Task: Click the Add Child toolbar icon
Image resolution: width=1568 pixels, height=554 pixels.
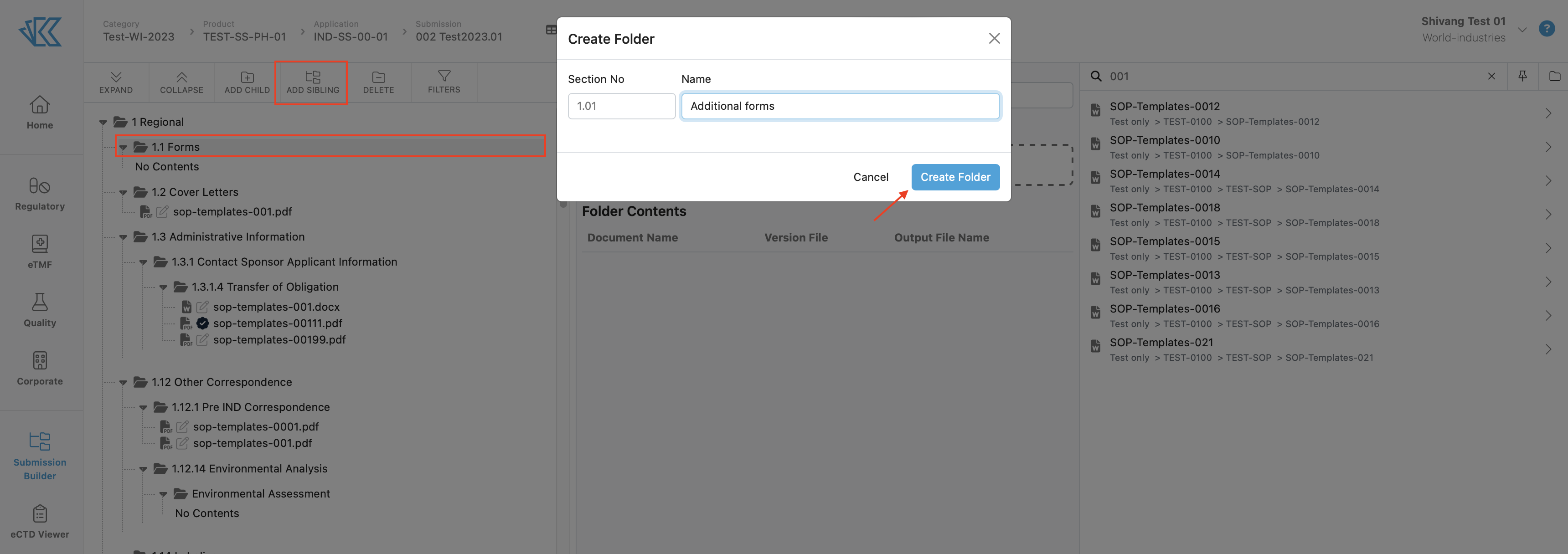Action: [247, 77]
